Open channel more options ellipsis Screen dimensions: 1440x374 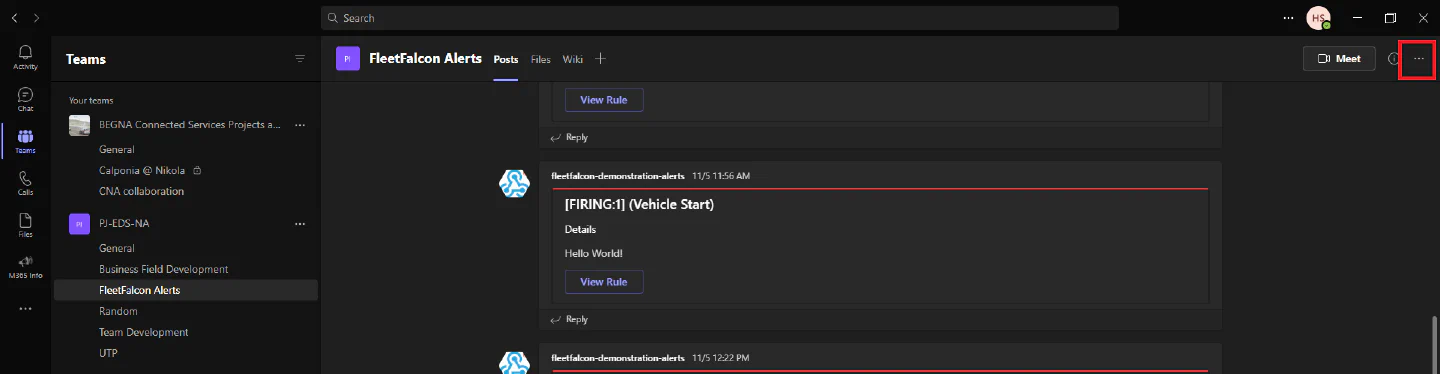click(x=1419, y=59)
